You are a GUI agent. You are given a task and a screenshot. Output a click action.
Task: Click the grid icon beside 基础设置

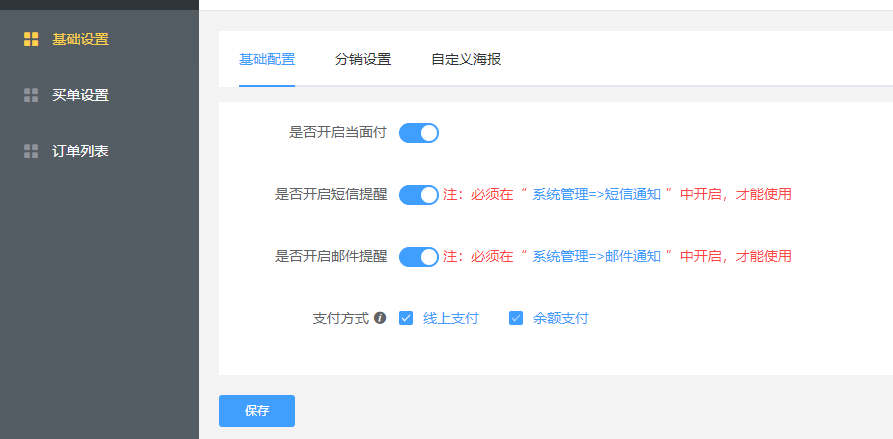pos(31,39)
